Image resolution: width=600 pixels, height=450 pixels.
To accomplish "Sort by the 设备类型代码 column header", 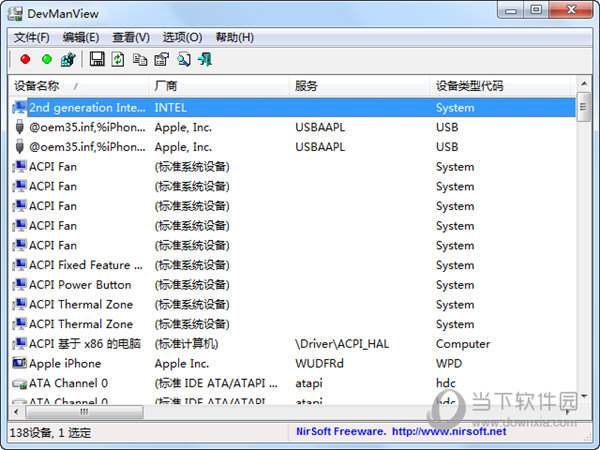I will [x=501, y=86].
